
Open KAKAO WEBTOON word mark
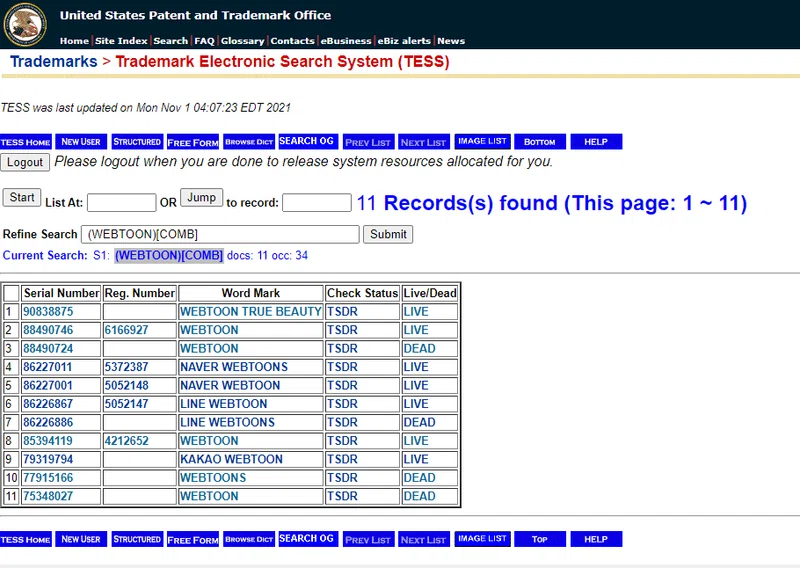(x=231, y=459)
